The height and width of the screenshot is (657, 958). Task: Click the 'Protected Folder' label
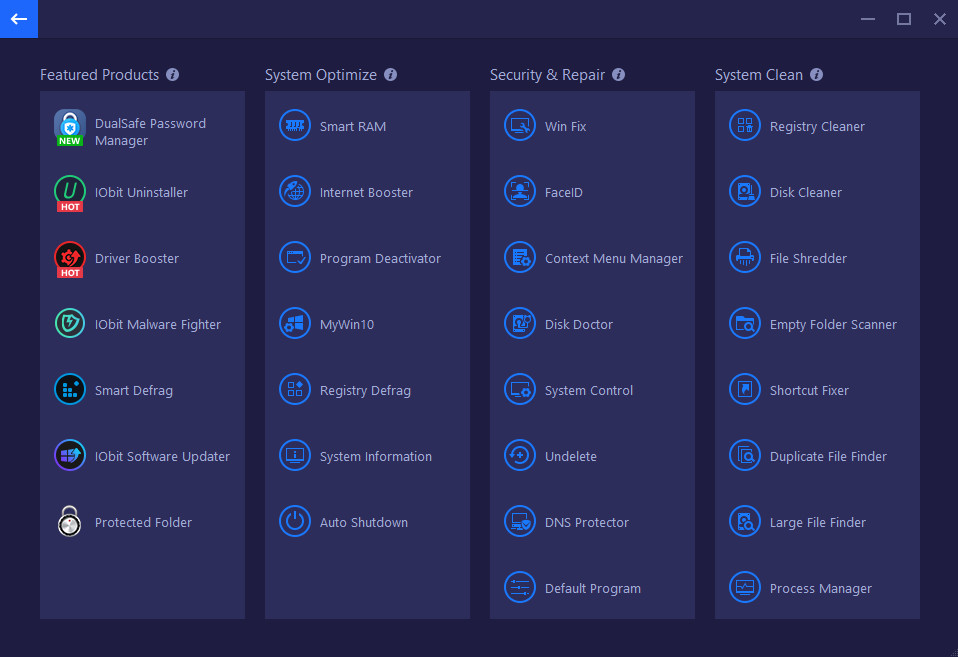tap(143, 523)
